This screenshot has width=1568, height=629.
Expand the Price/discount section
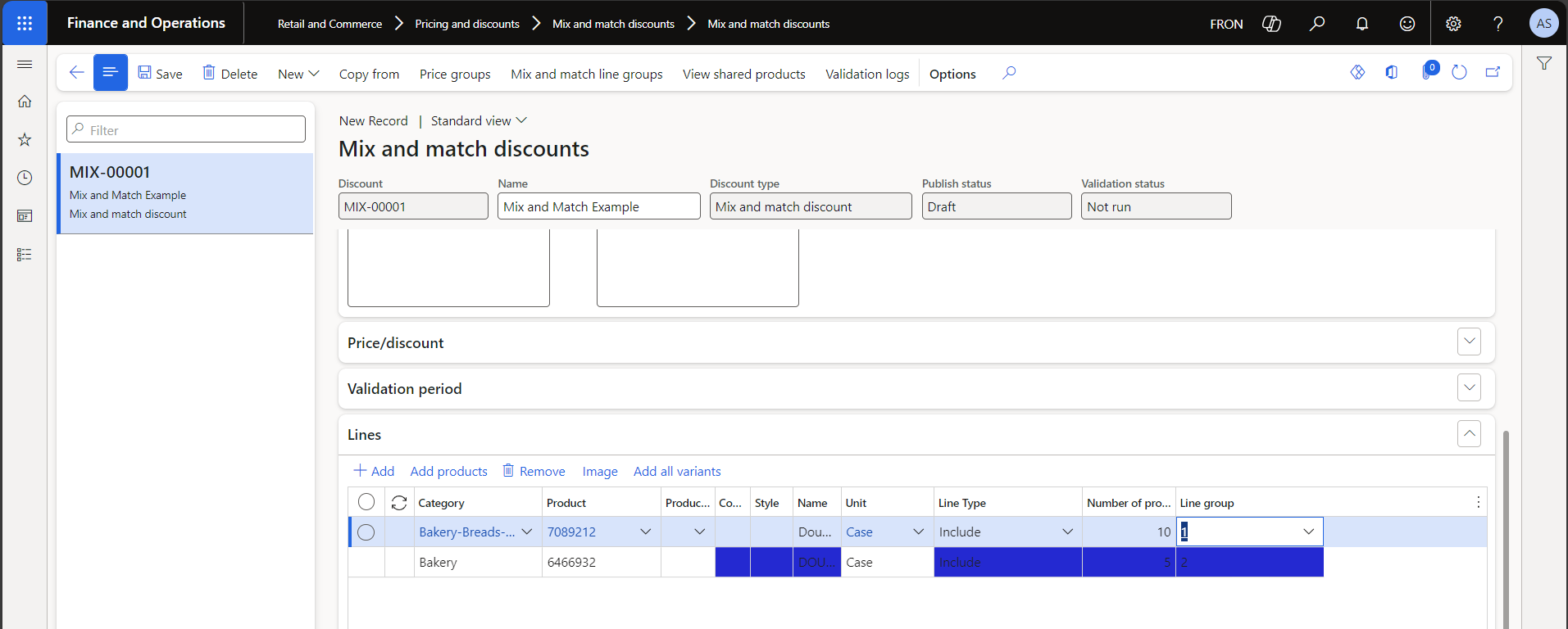pyautogui.click(x=1469, y=342)
